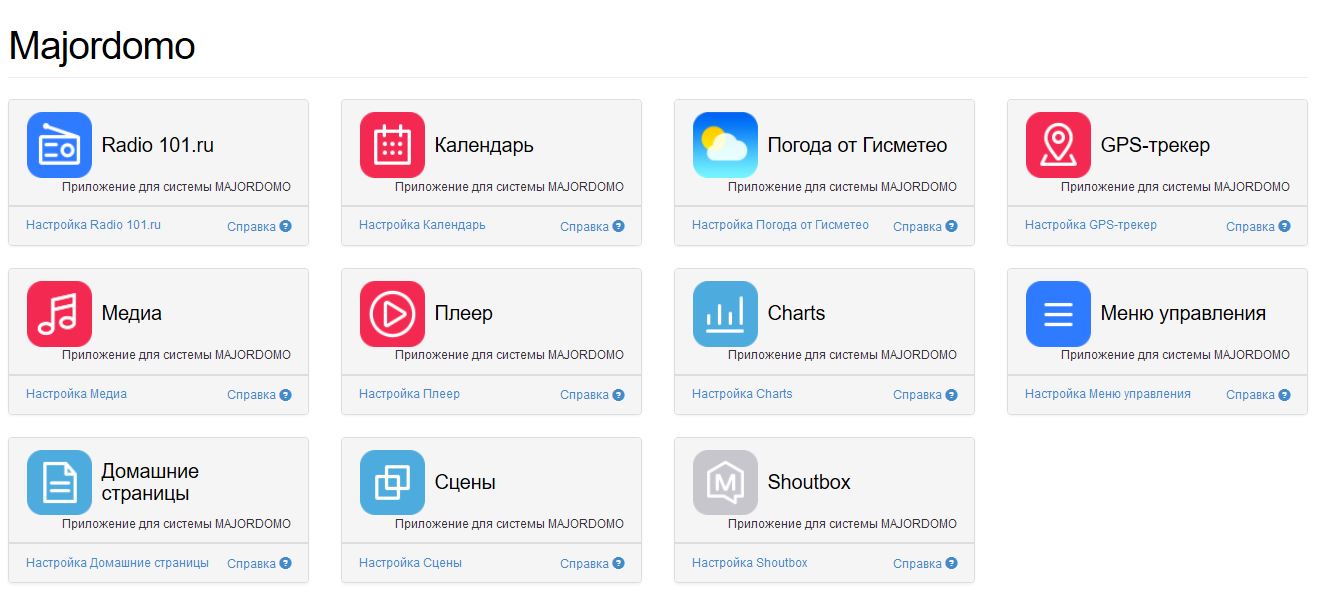The width and height of the screenshot is (1318, 597).
Task: Click Справка text link in Меню управления card
Action: click(1250, 395)
